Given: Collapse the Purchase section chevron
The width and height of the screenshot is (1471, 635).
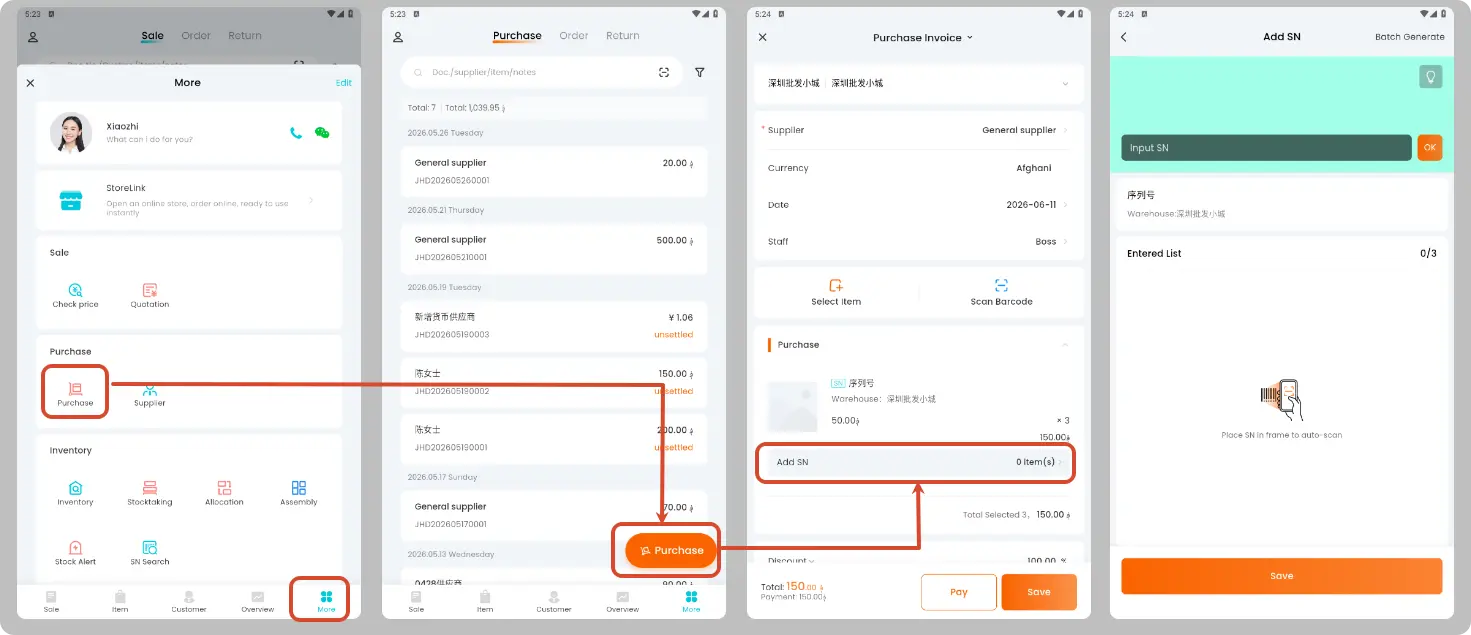Looking at the screenshot, I should tap(1065, 345).
